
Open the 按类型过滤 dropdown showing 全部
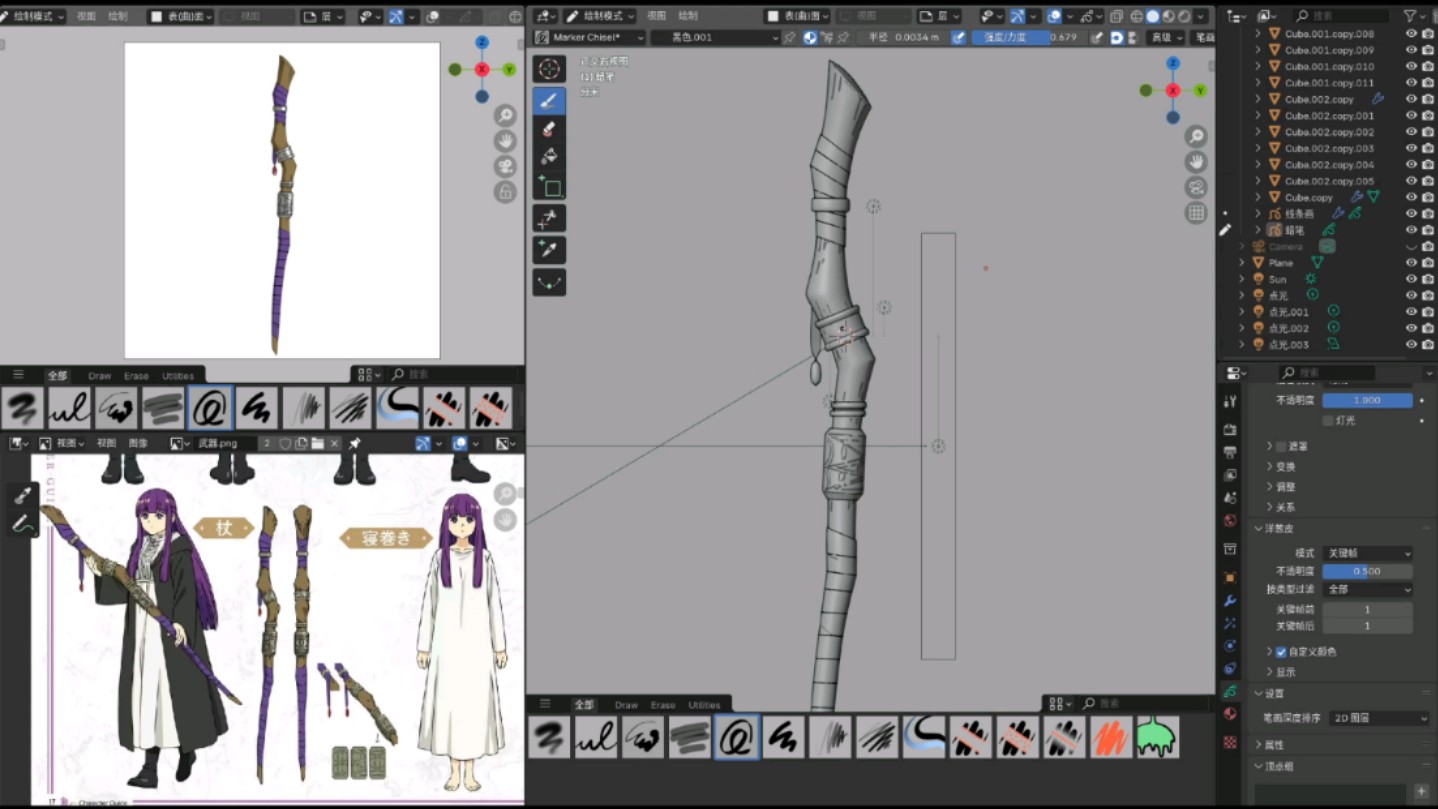click(x=1367, y=589)
